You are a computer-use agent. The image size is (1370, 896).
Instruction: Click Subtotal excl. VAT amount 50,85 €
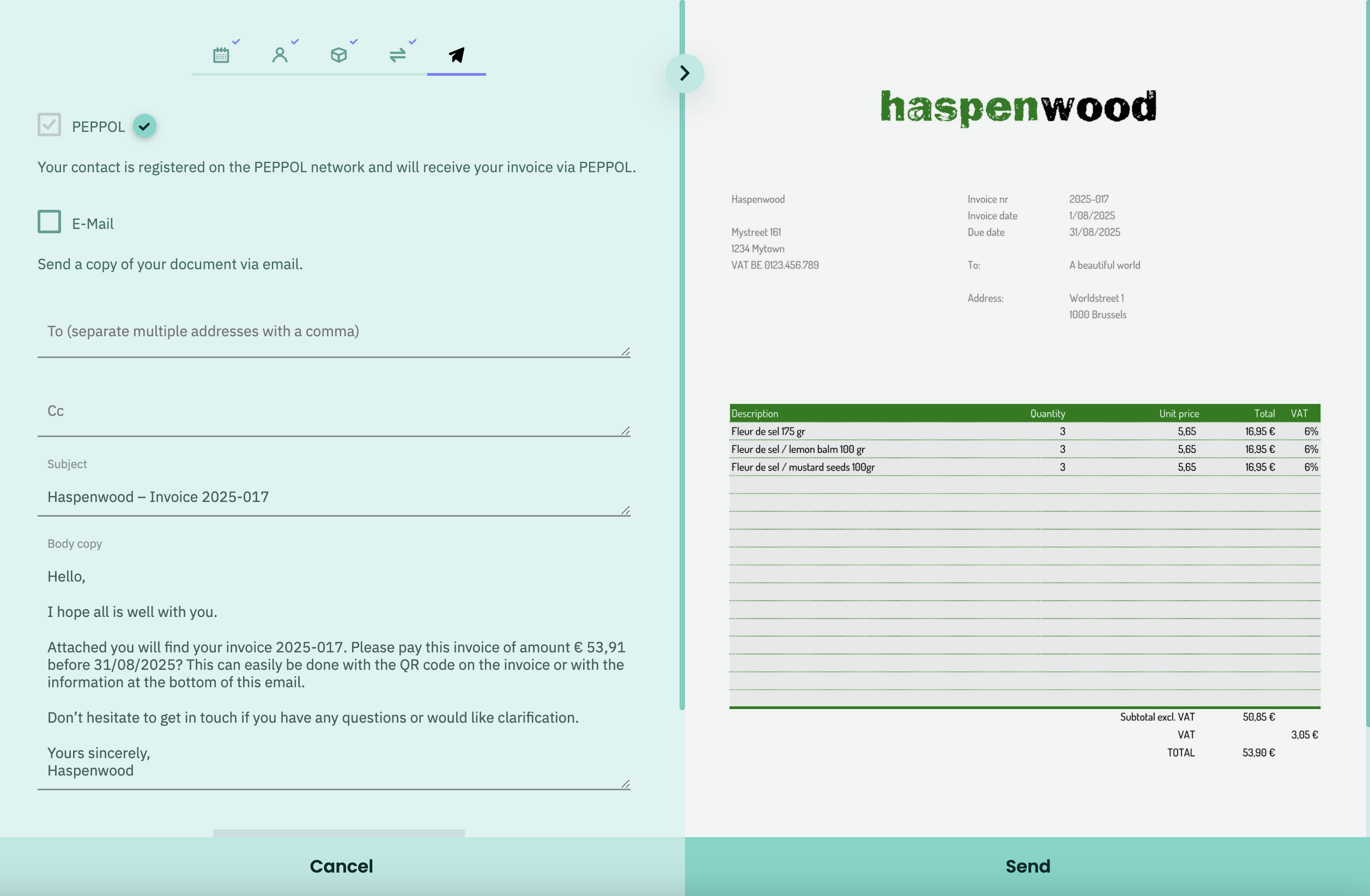[x=1258, y=717]
